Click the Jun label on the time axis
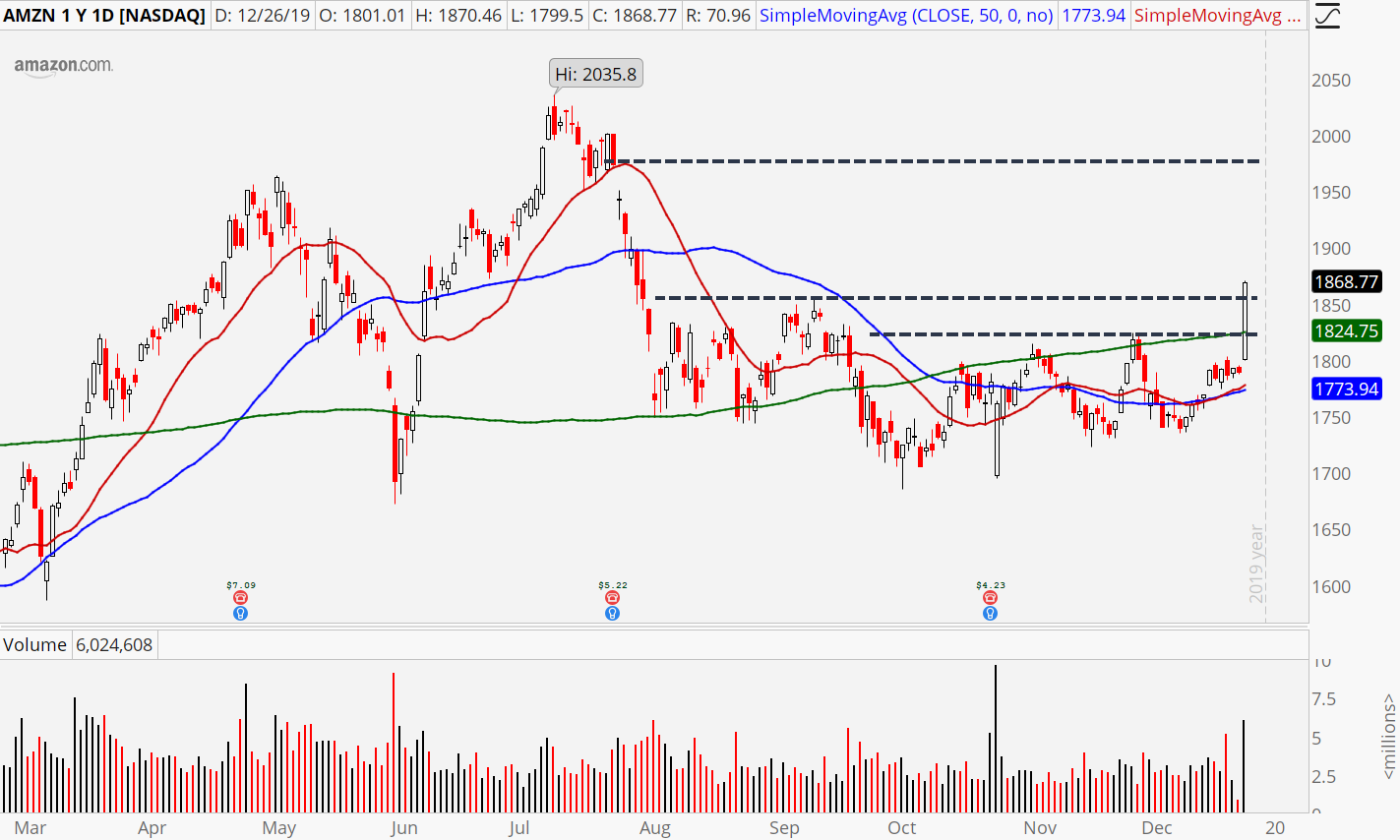The width and height of the screenshot is (1400, 840). (x=403, y=828)
